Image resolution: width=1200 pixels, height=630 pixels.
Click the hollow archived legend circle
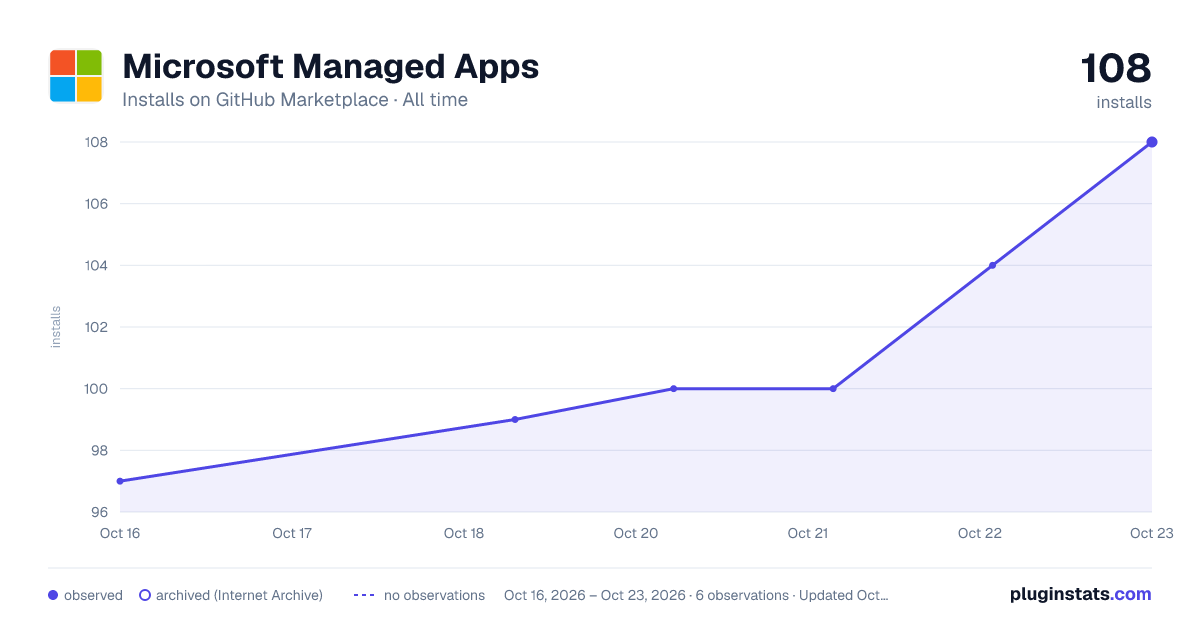145,595
